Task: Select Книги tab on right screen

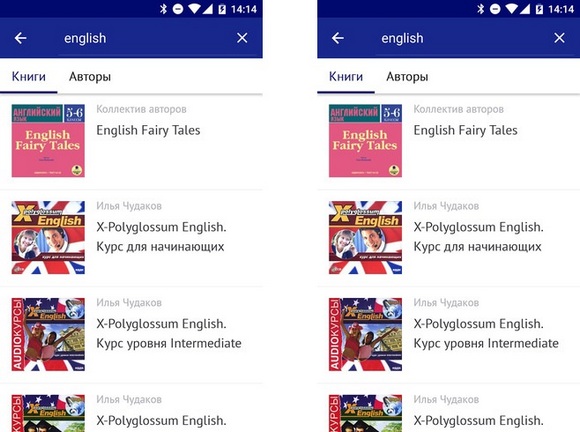Action: coord(346,77)
